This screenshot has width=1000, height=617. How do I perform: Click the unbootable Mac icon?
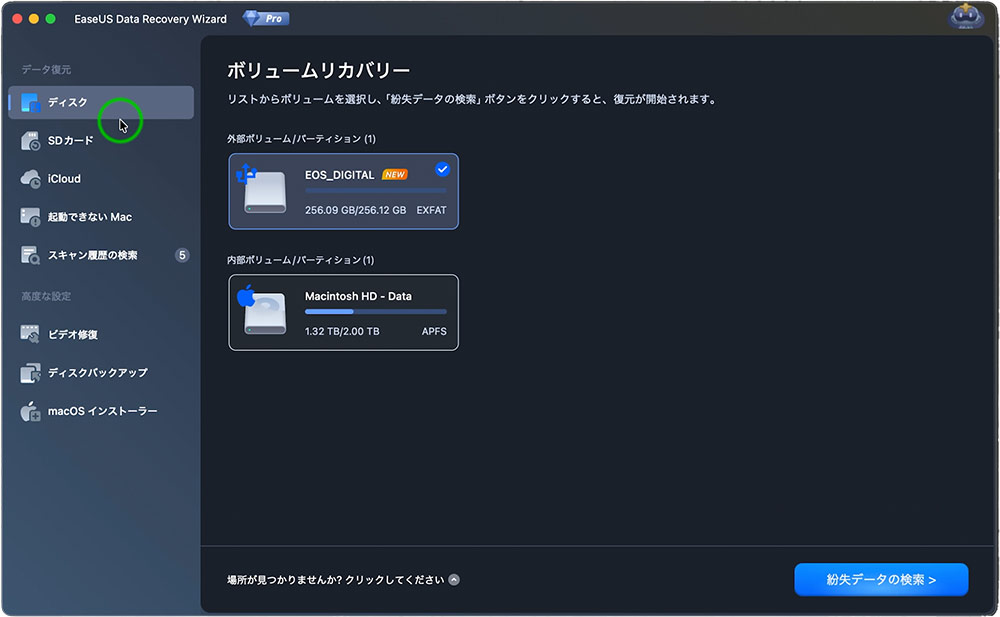30,217
